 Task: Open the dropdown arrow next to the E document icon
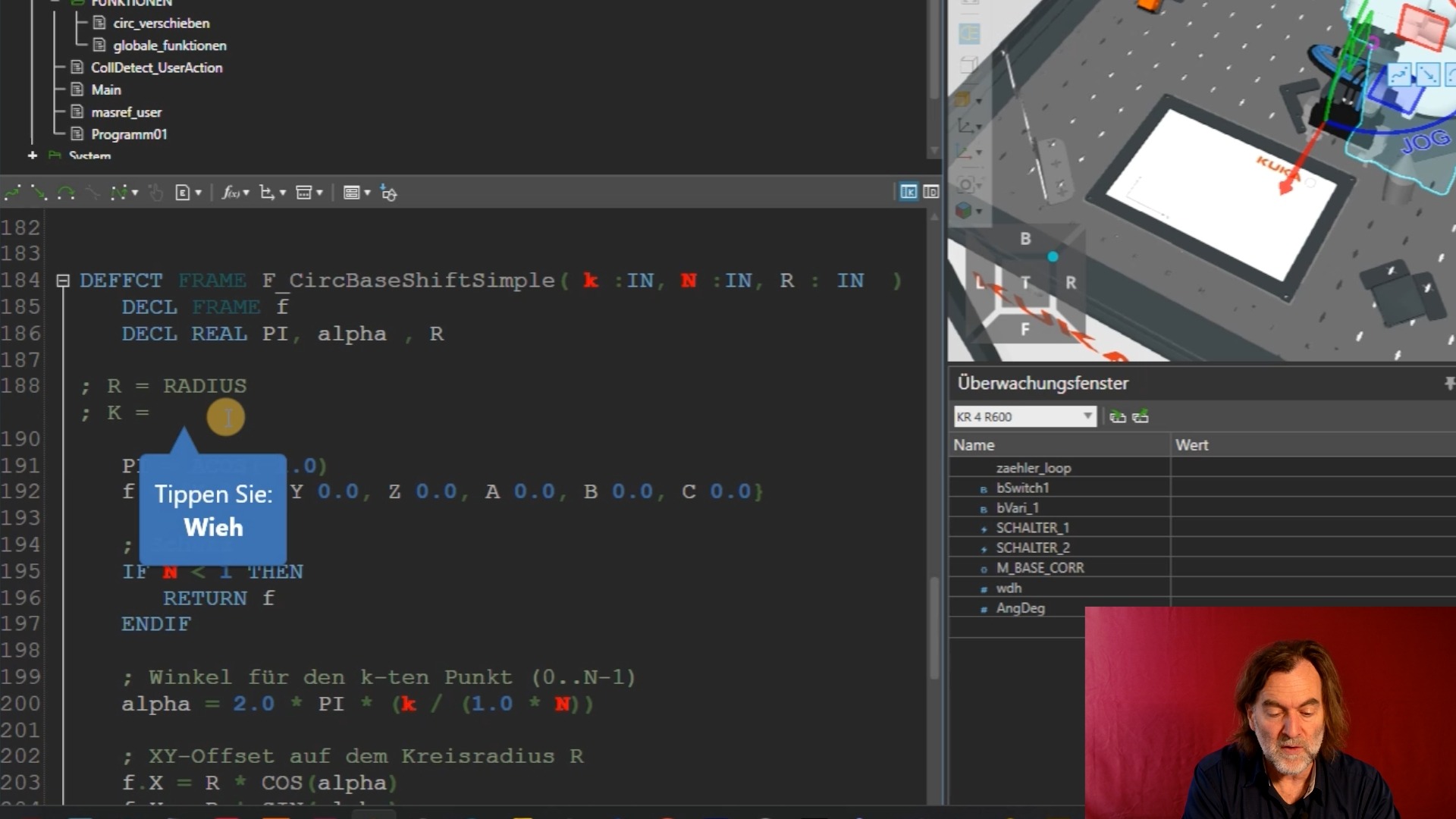click(x=199, y=193)
